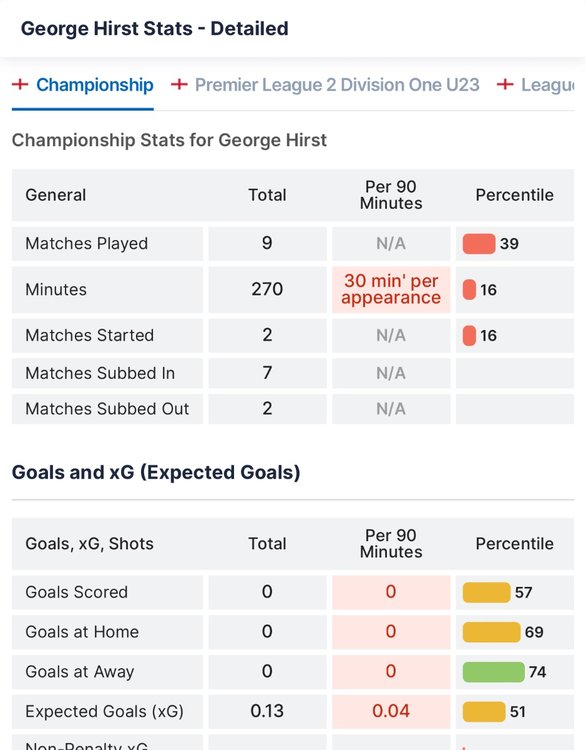Click the Goals at Home percentile bar 69

click(491, 632)
